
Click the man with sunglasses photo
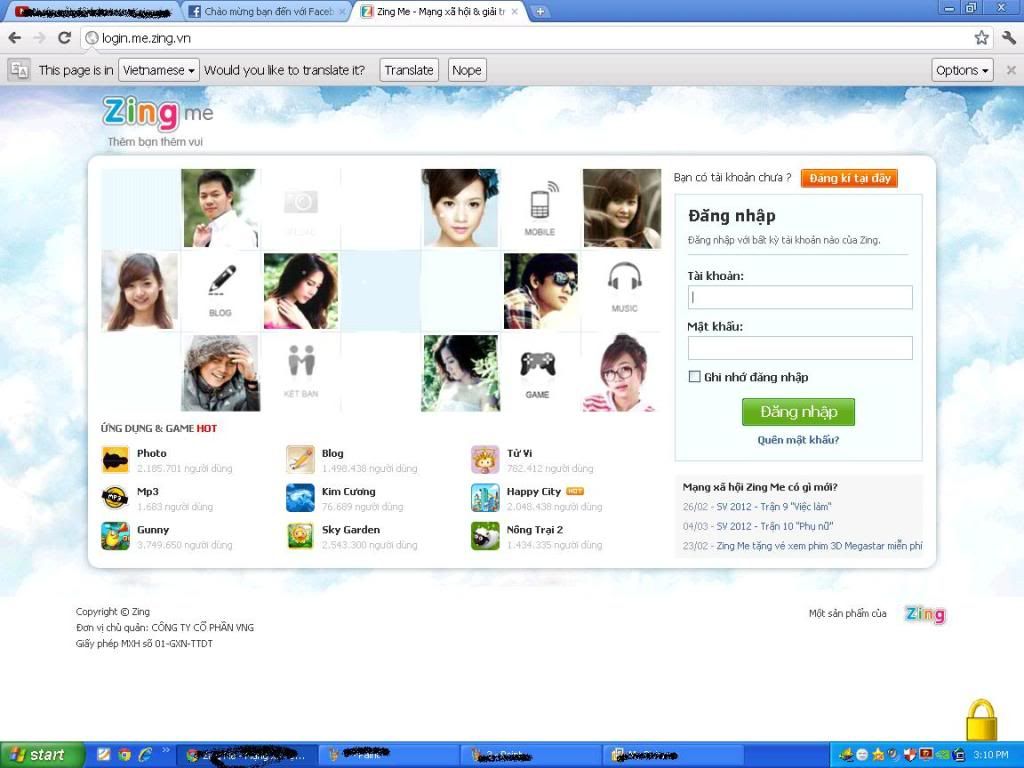pos(541,291)
